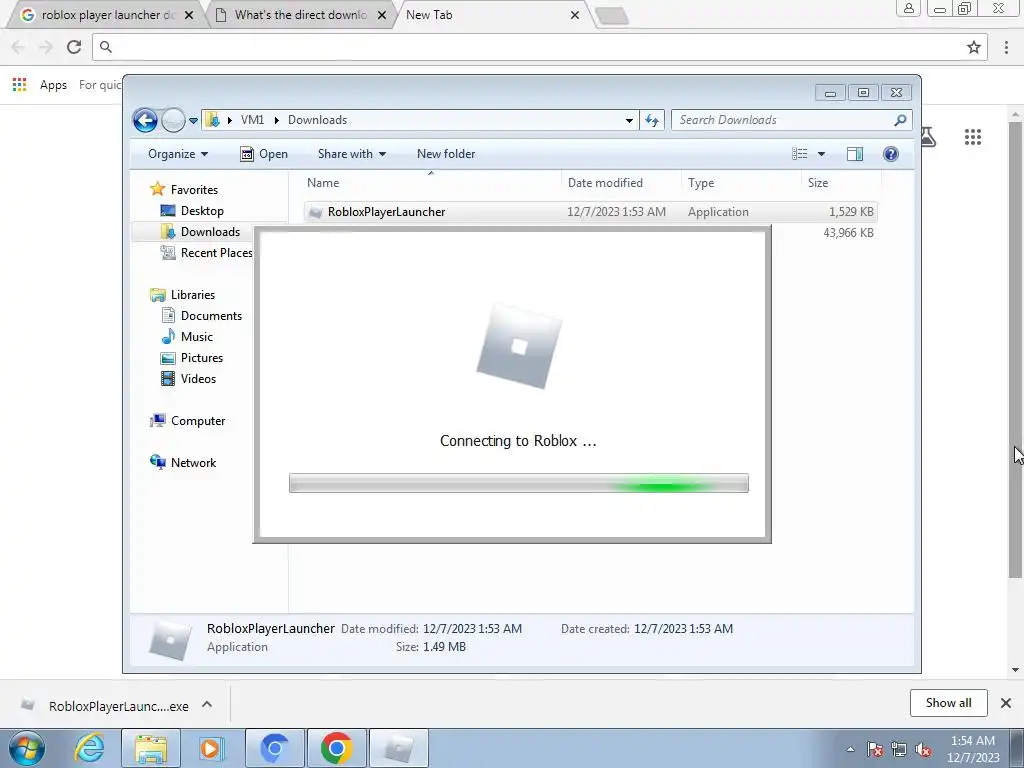This screenshot has height=768, width=1024.
Task: Open RobloxPlayerLauncher.exe download item
Action: (x=104, y=706)
